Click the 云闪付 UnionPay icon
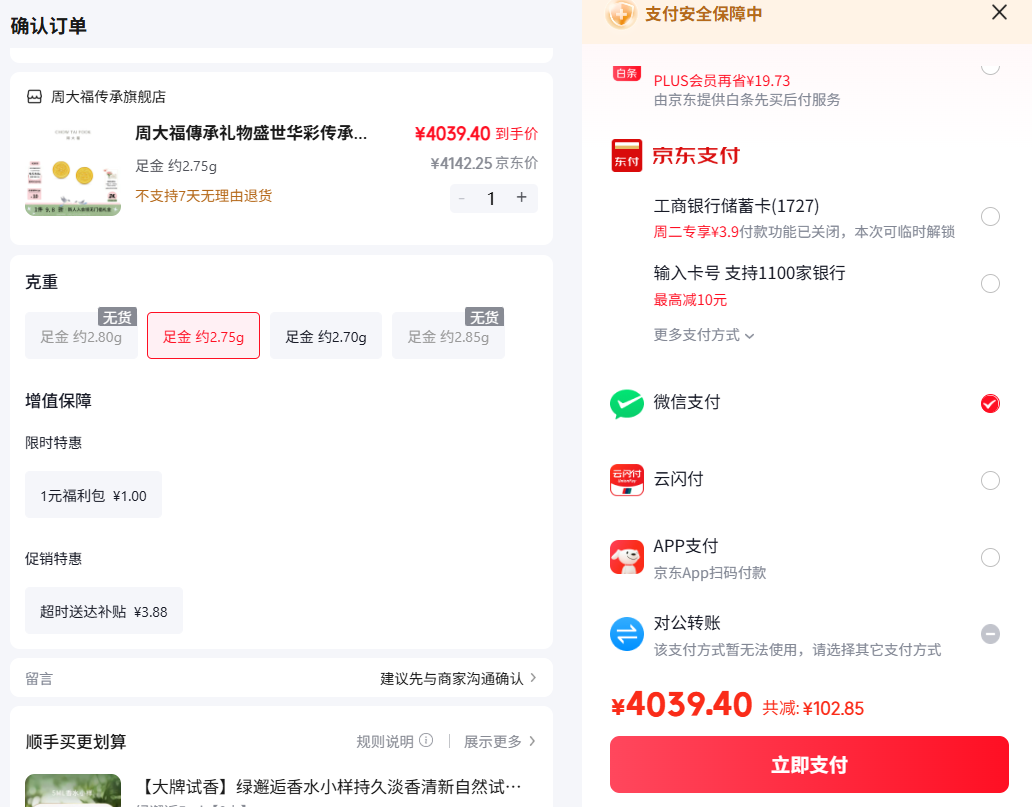The height and width of the screenshot is (807, 1032). [x=627, y=480]
